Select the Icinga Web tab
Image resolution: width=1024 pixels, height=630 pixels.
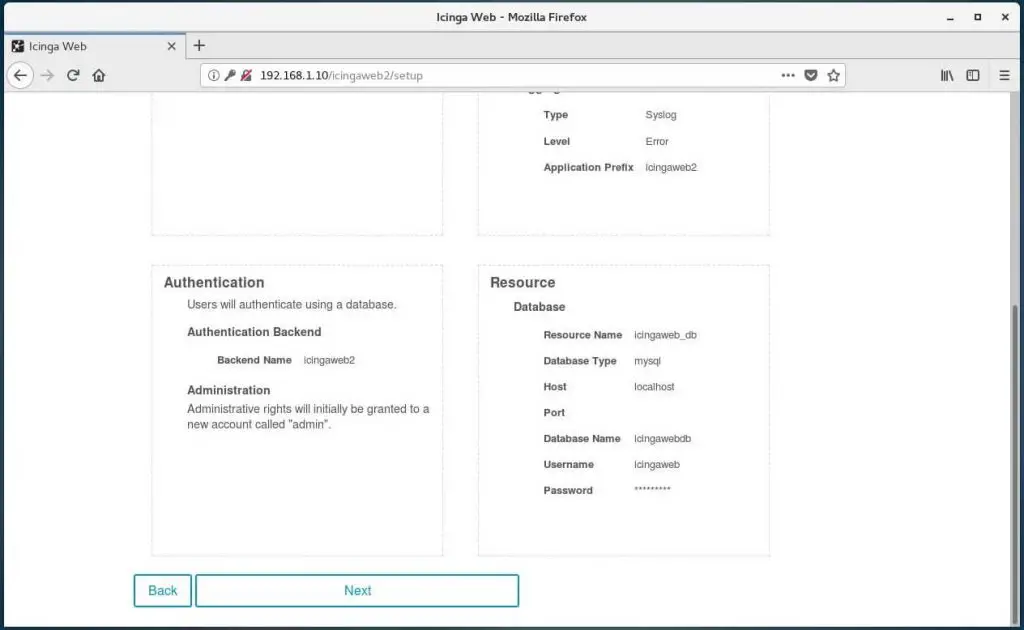point(95,46)
